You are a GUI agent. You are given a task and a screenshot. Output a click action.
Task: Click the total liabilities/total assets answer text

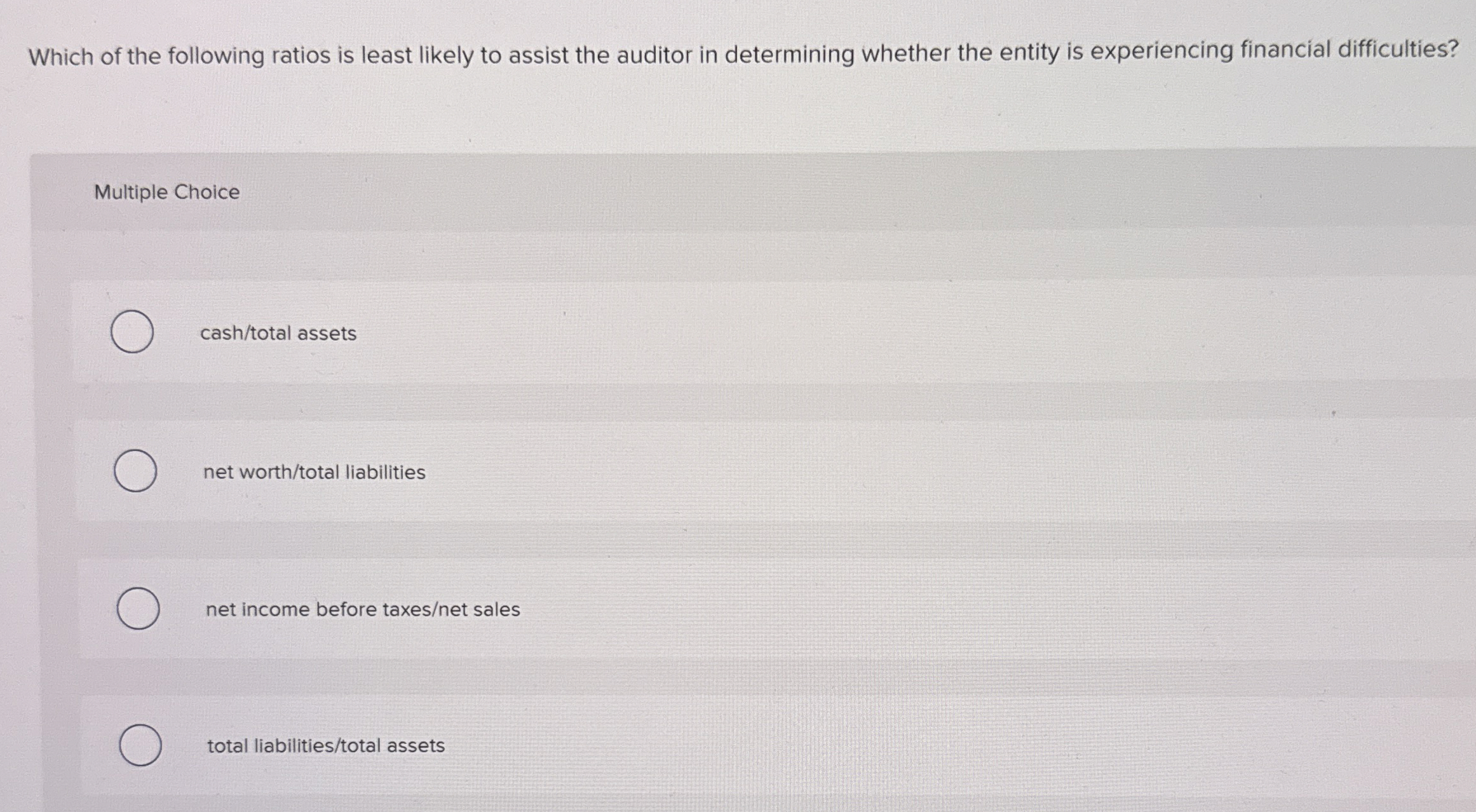[325, 745]
